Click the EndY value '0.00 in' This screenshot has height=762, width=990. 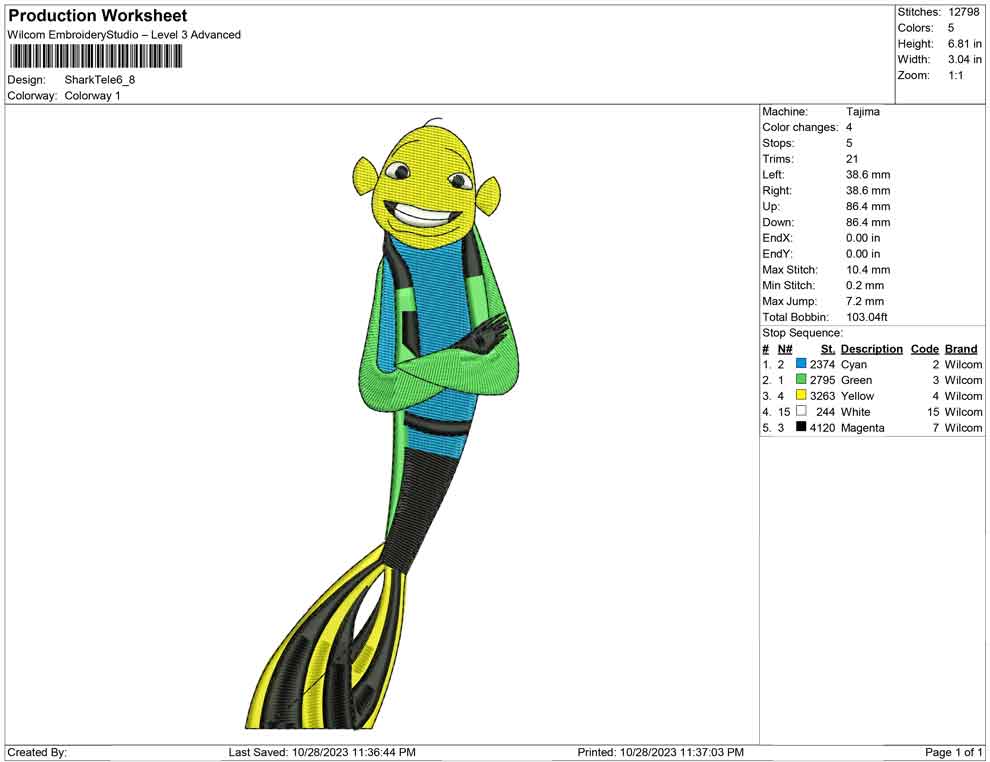863,254
